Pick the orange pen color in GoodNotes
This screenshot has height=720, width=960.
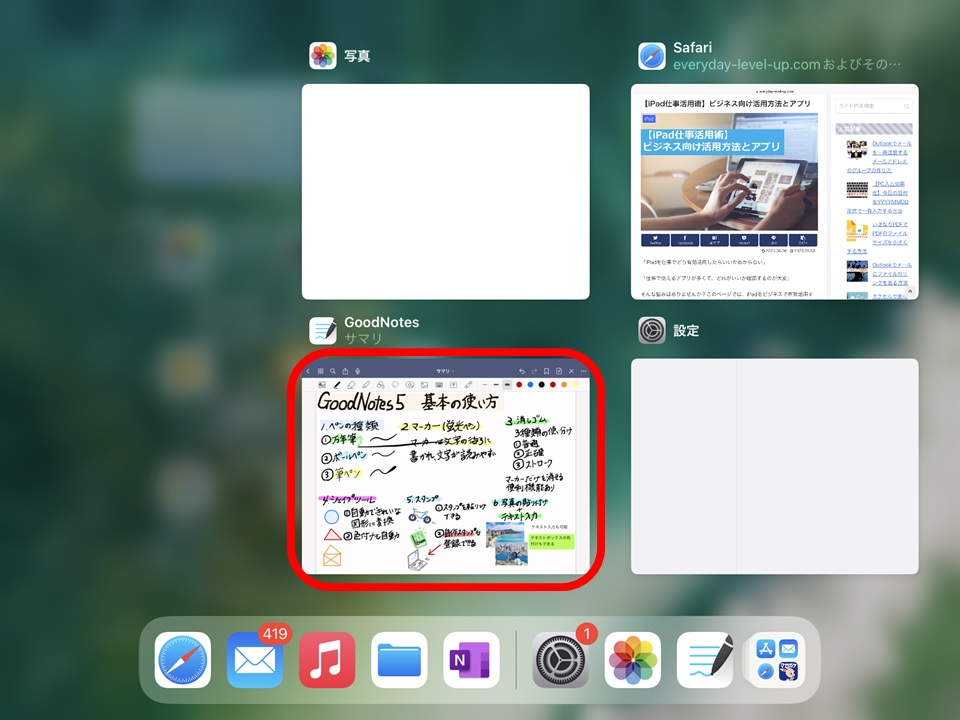coord(564,385)
